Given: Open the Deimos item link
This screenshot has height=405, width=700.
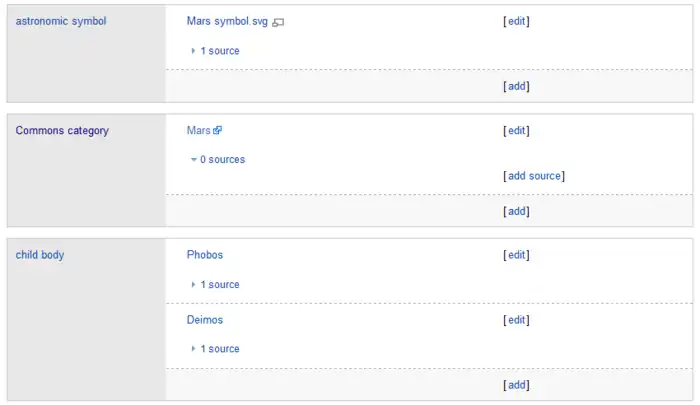Looking at the screenshot, I should [204, 320].
